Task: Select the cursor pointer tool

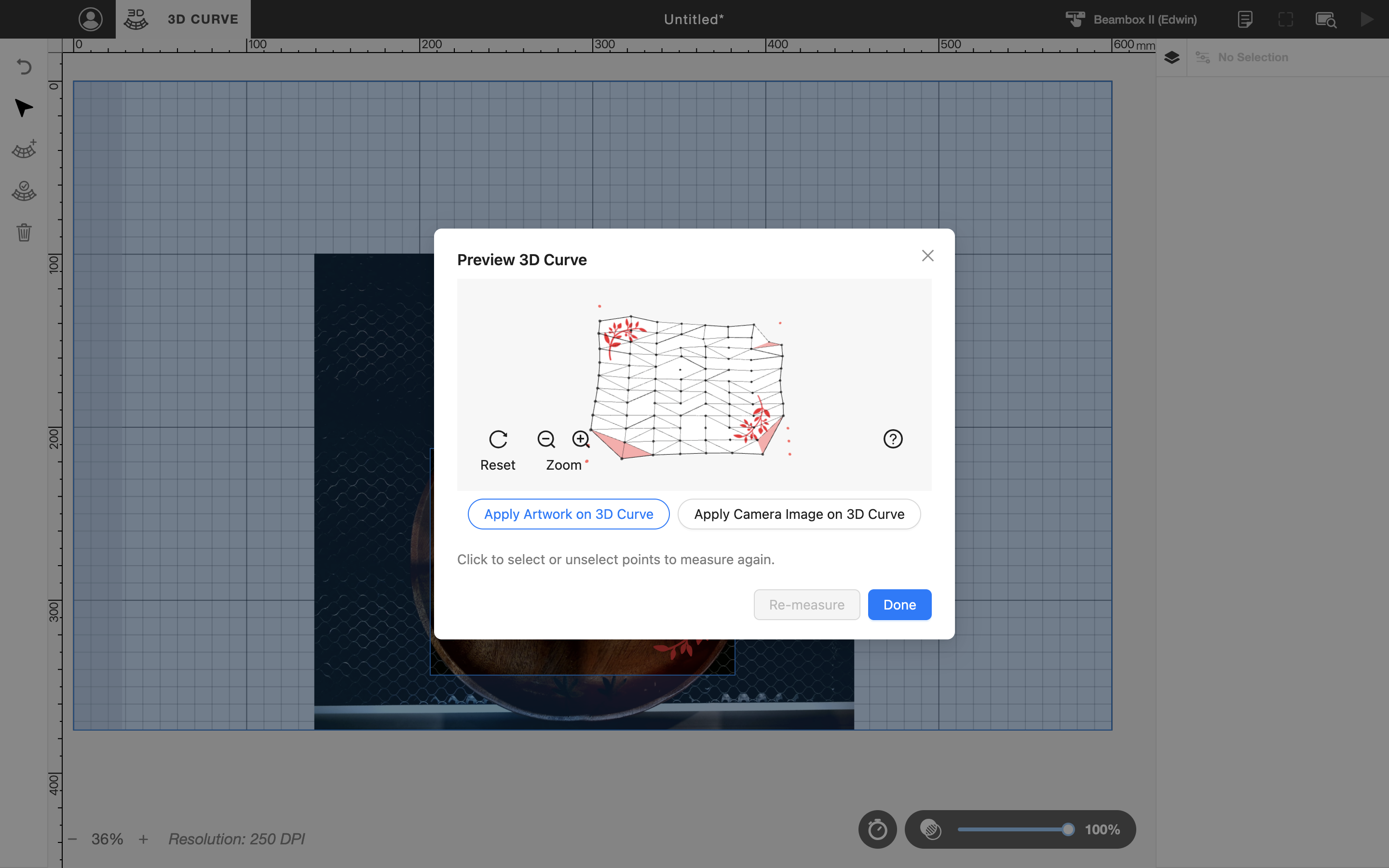Action: 24,108
